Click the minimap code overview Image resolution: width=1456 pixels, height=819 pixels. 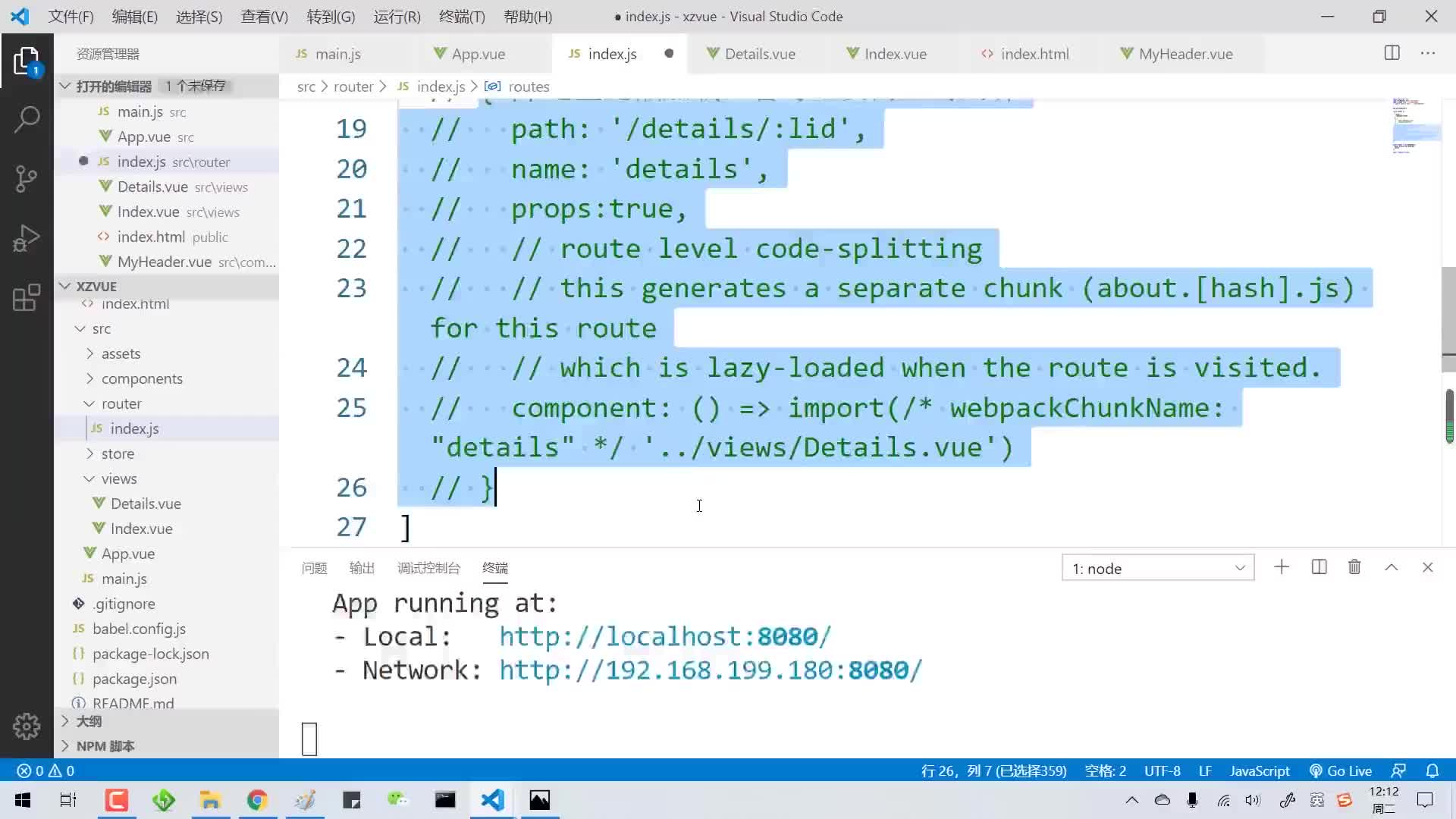(x=1415, y=126)
